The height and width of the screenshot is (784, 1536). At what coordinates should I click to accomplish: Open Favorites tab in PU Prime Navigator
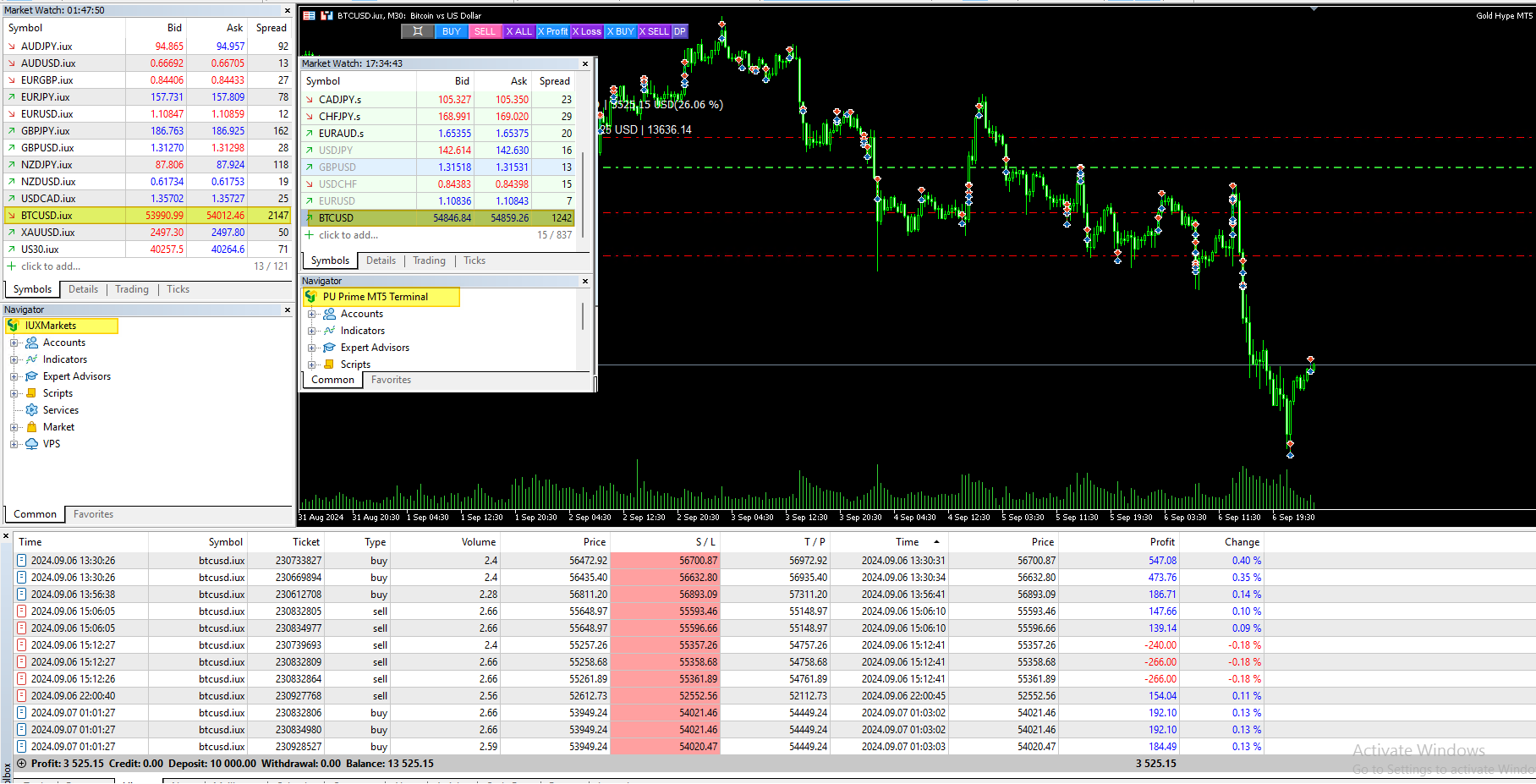(x=391, y=380)
